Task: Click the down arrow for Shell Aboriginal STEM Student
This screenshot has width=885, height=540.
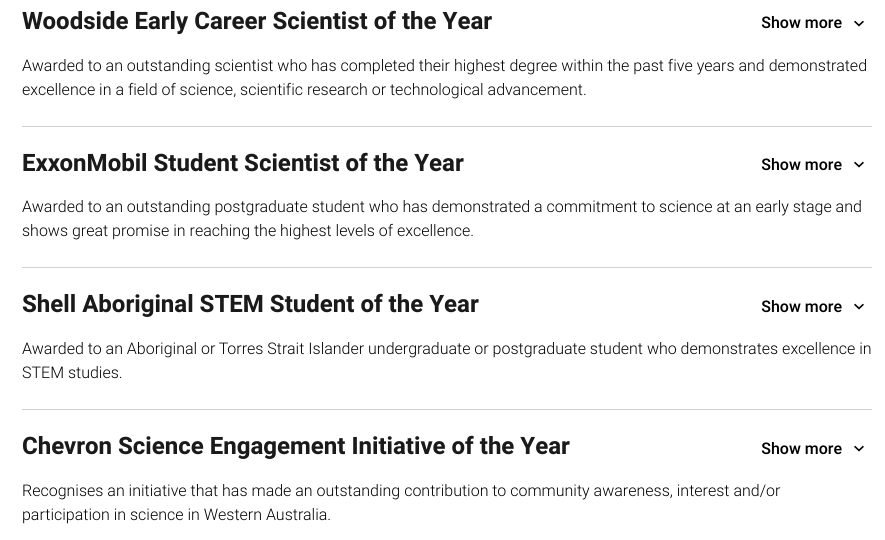Action: pyautogui.click(x=858, y=307)
